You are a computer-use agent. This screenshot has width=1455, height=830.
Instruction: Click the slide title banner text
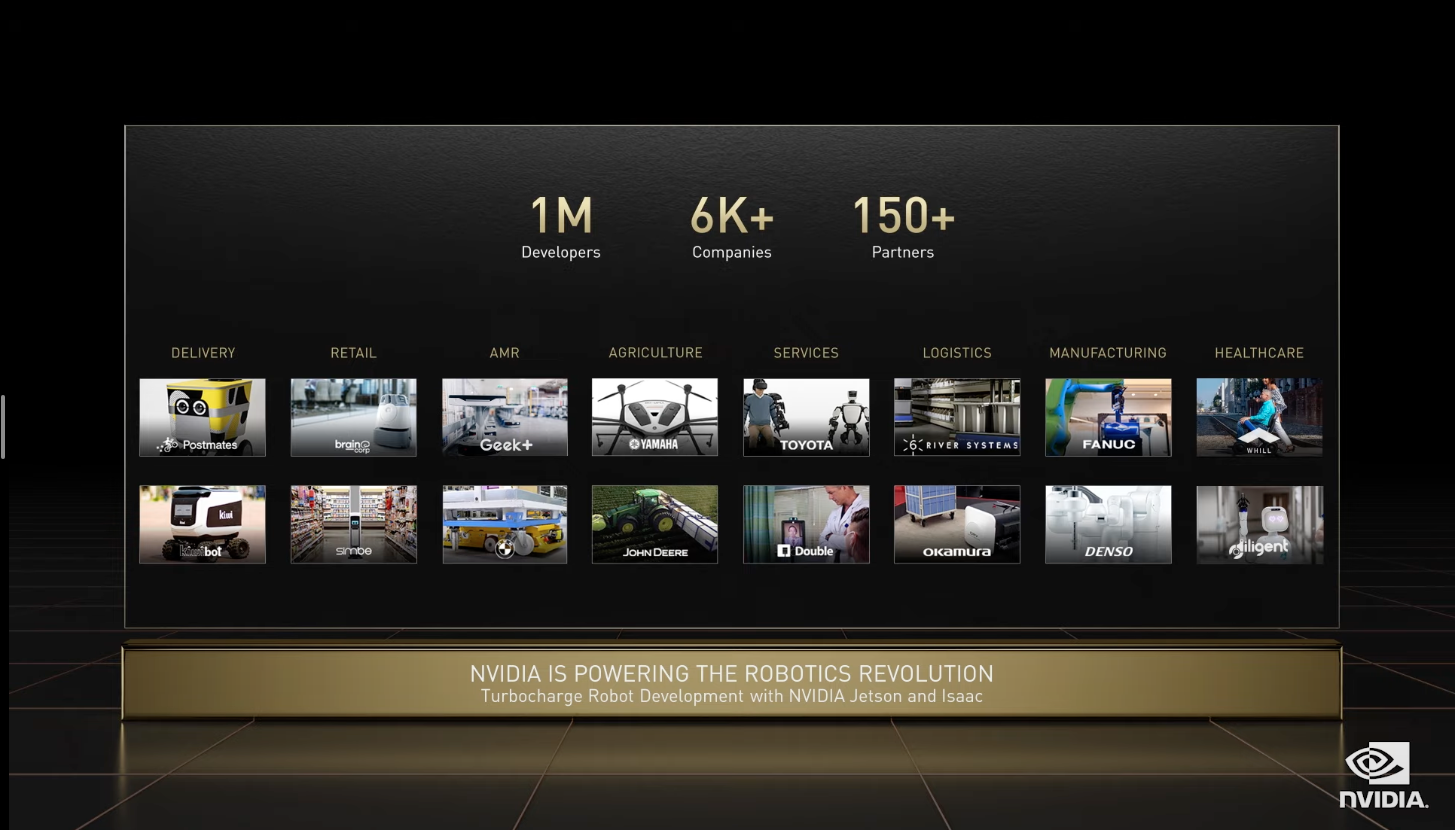click(x=731, y=674)
